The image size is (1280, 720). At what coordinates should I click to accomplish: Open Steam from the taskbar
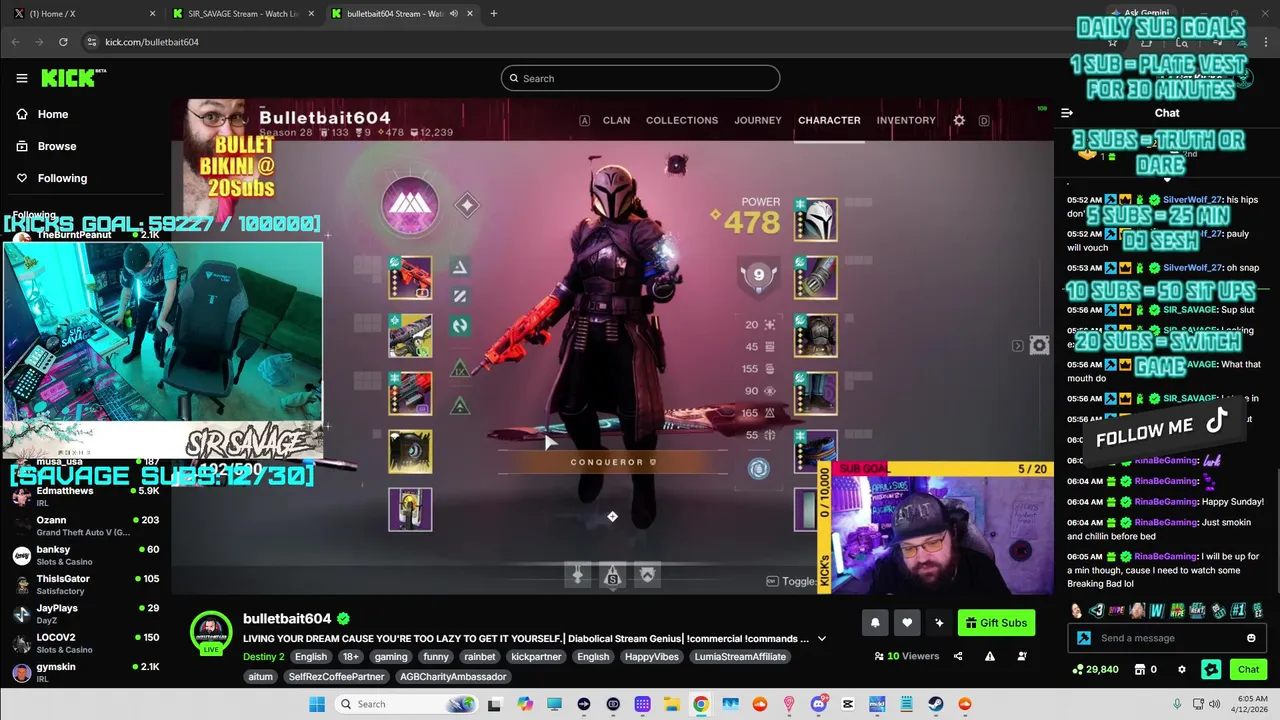[937, 704]
